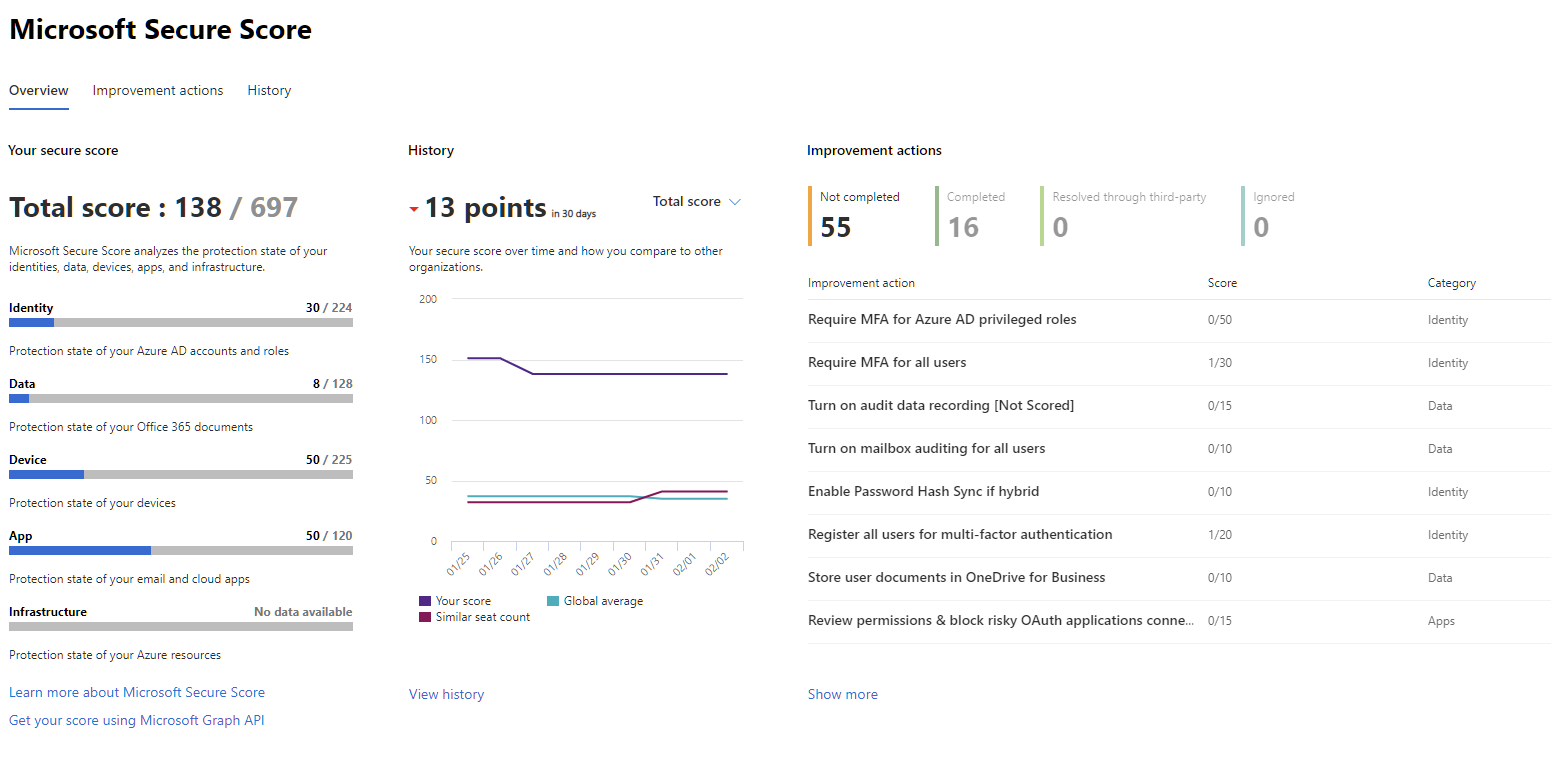The width and height of the screenshot is (1567, 776).
Task: Open the Total score dropdown on the chart
Action: [696, 201]
